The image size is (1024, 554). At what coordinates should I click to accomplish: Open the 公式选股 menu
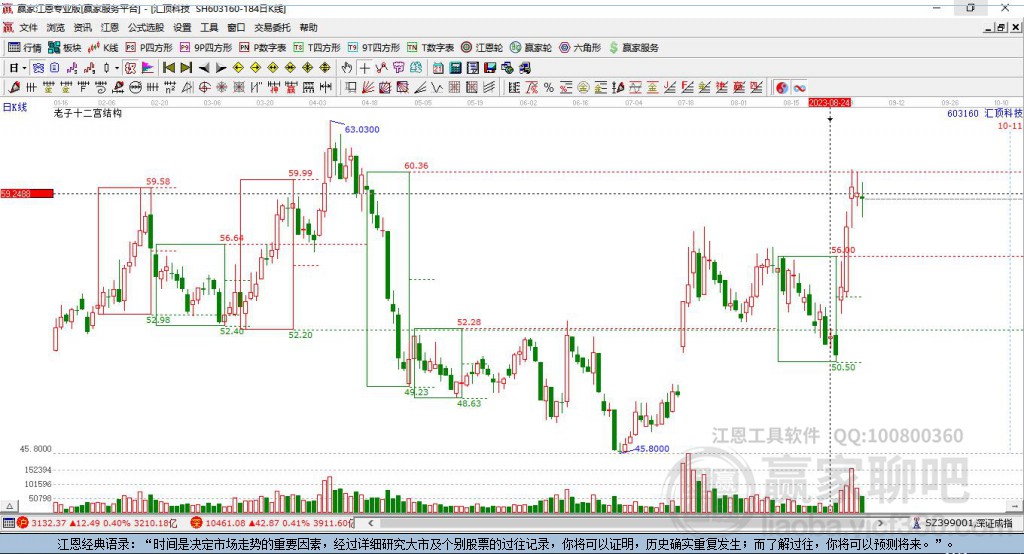[x=146, y=27]
